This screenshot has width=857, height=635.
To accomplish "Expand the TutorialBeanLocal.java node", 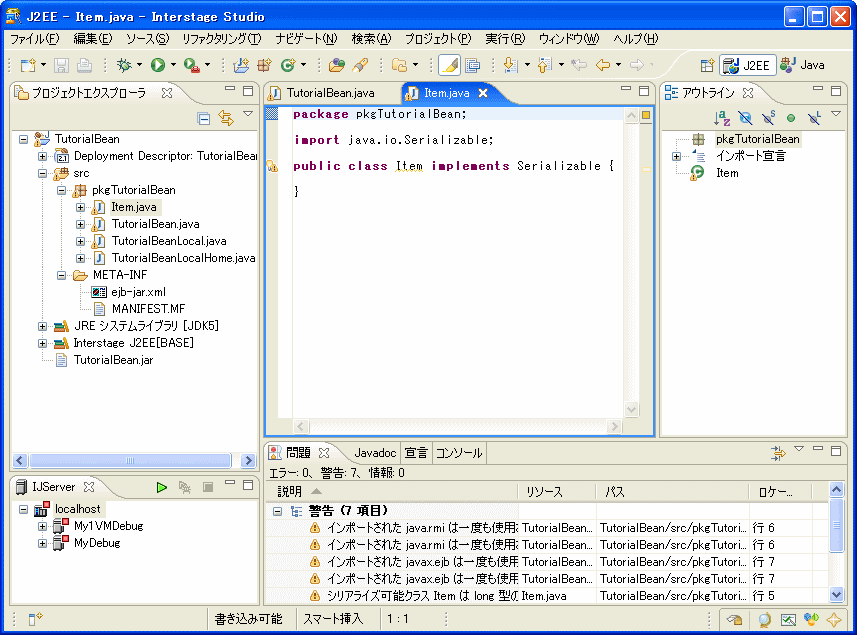I will tap(80, 241).
